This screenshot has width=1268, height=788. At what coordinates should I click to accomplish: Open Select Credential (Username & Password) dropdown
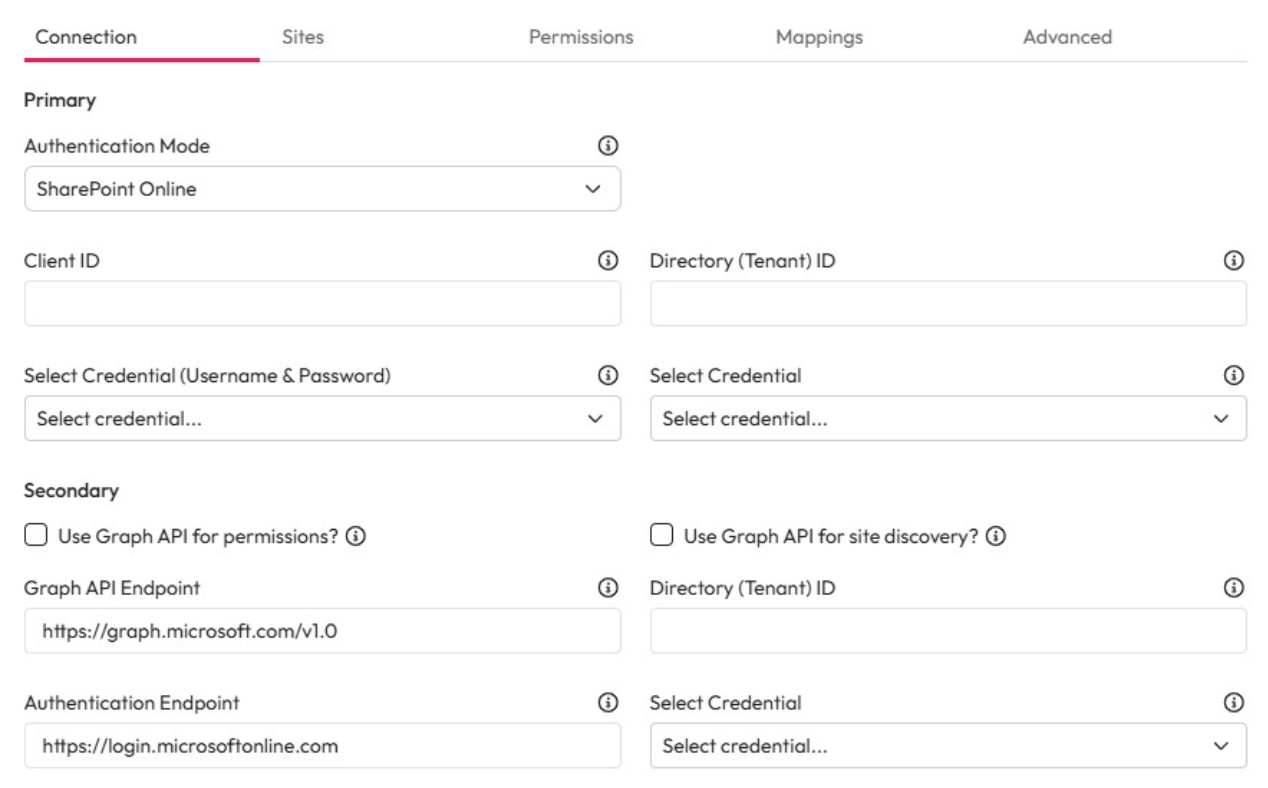322,419
